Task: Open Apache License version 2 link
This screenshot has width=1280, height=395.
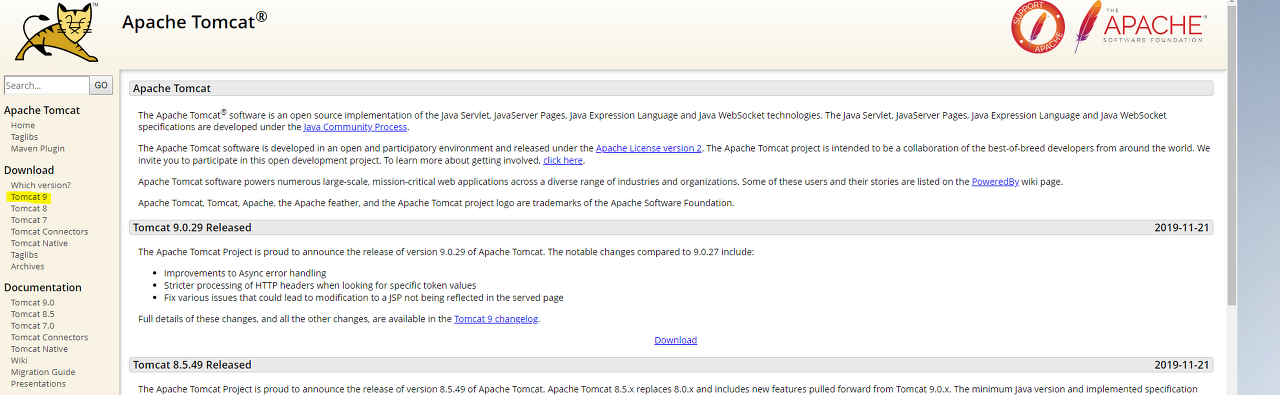Action: (x=649, y=148)
